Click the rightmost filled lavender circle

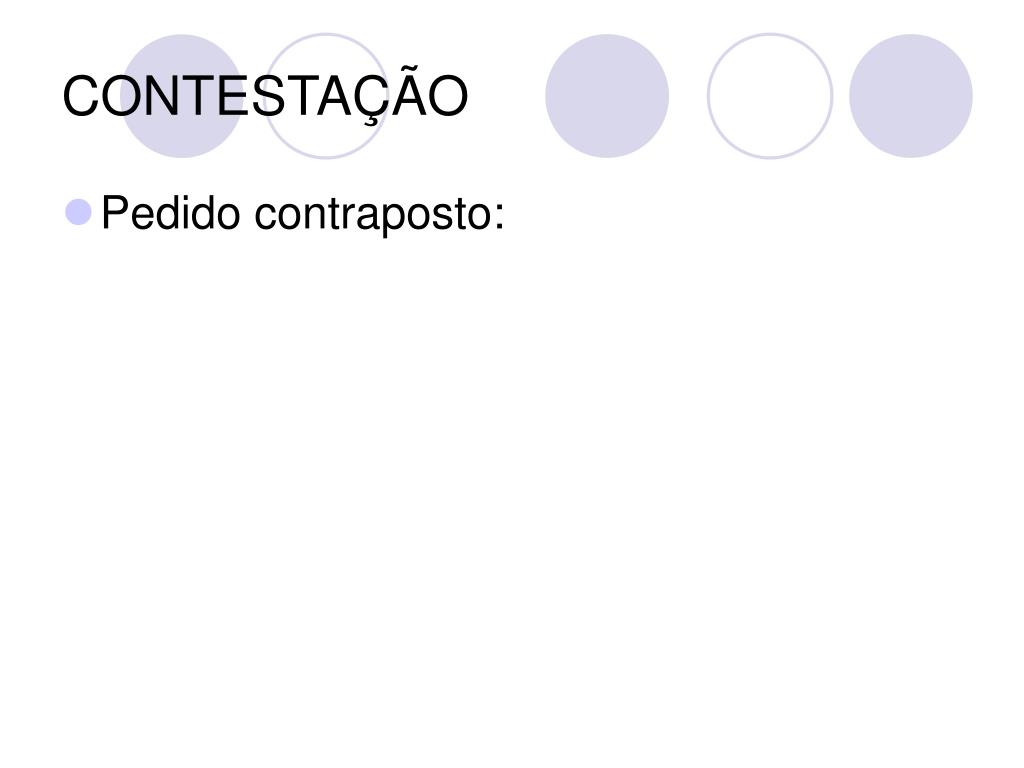911,96
